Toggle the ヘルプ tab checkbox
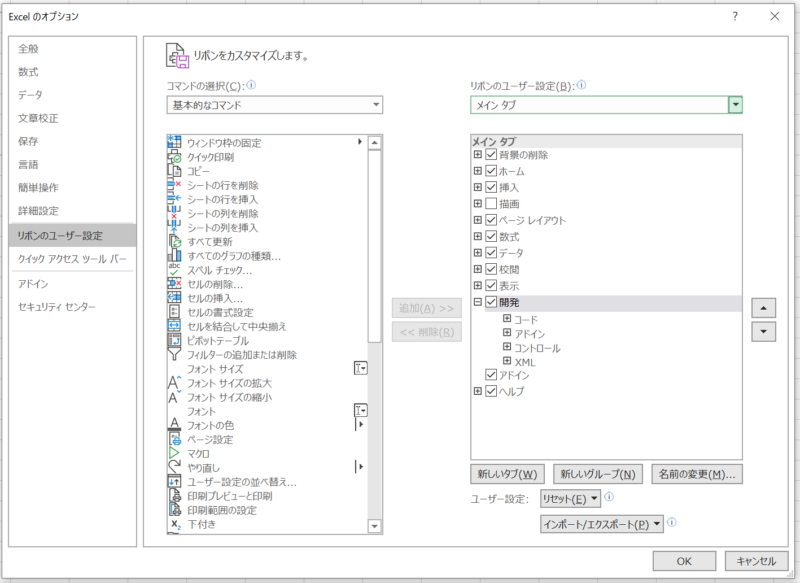800x583 pixels. (491, 391)
